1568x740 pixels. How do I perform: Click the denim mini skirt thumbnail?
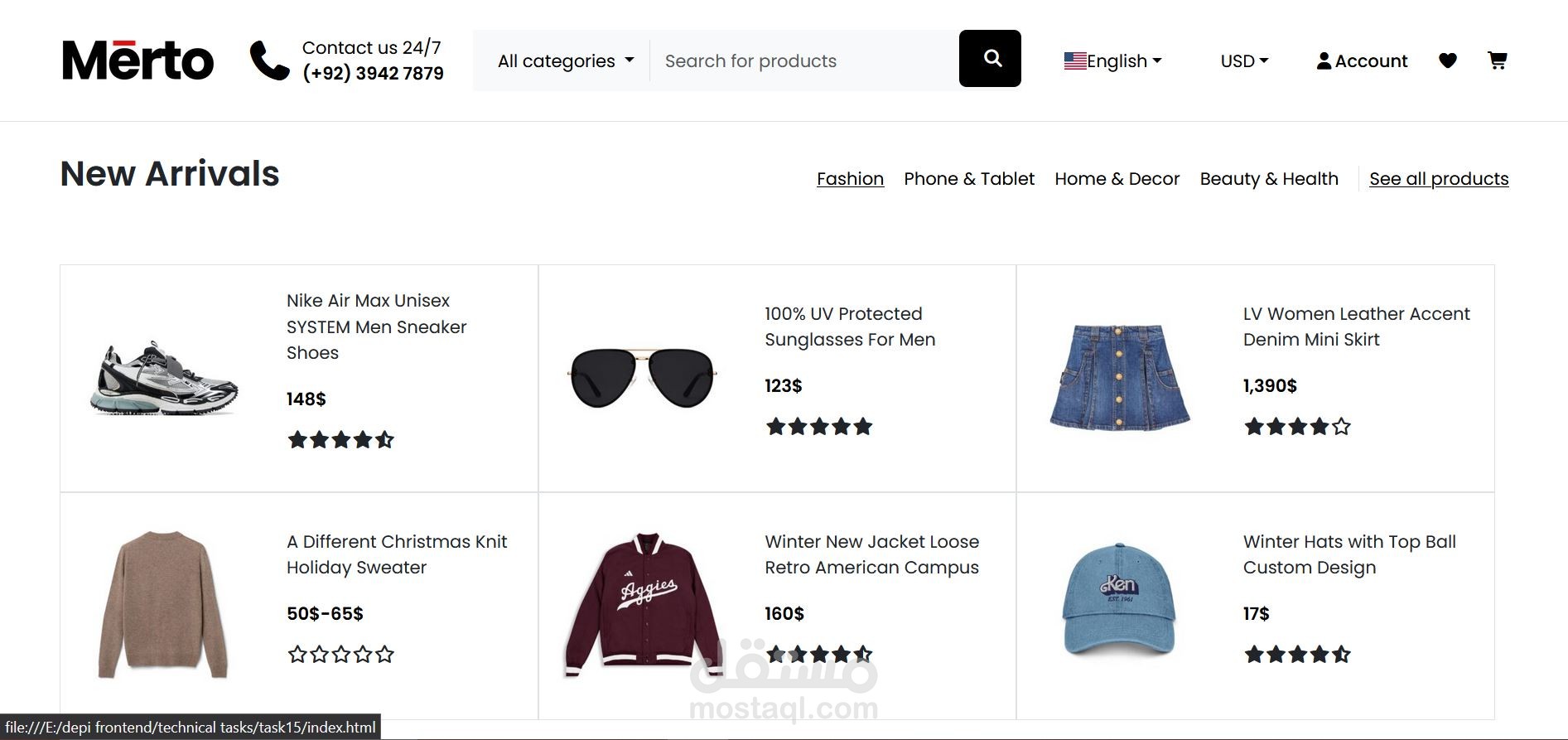tap(1119, 377)
